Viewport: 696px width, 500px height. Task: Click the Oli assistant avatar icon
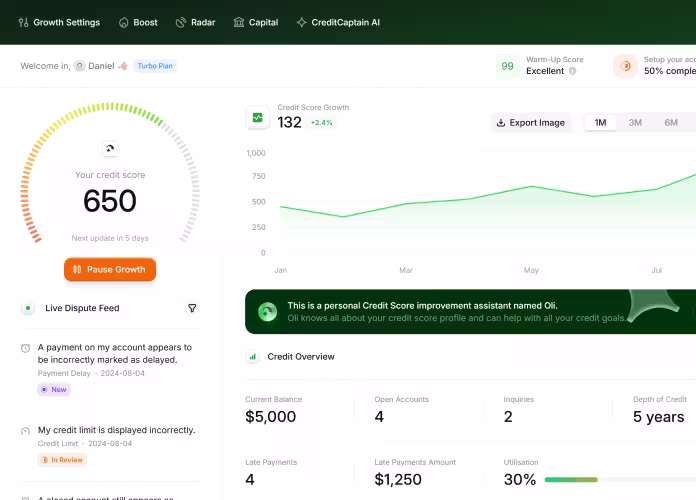[267, 312]
